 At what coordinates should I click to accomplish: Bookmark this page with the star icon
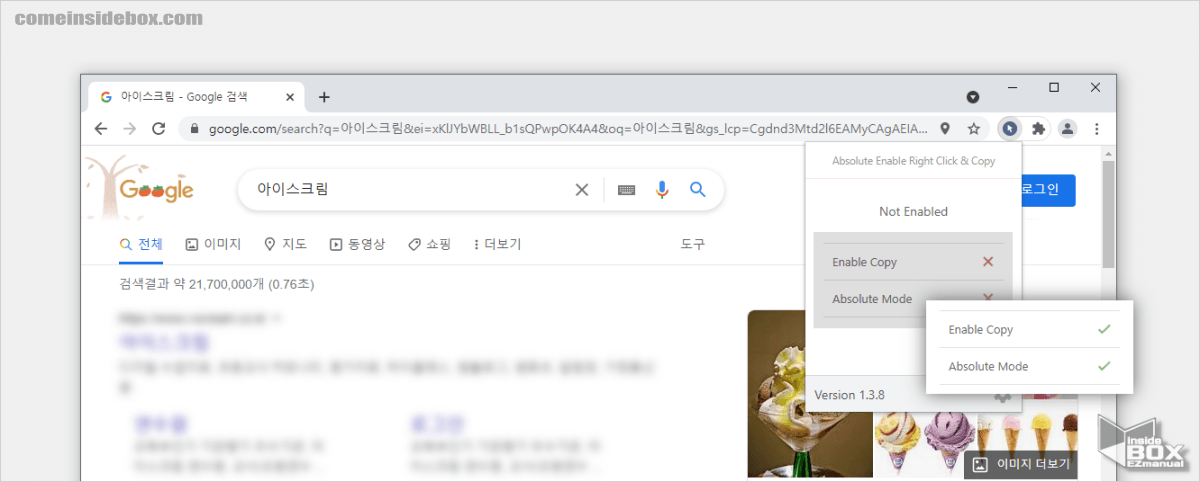973,128
